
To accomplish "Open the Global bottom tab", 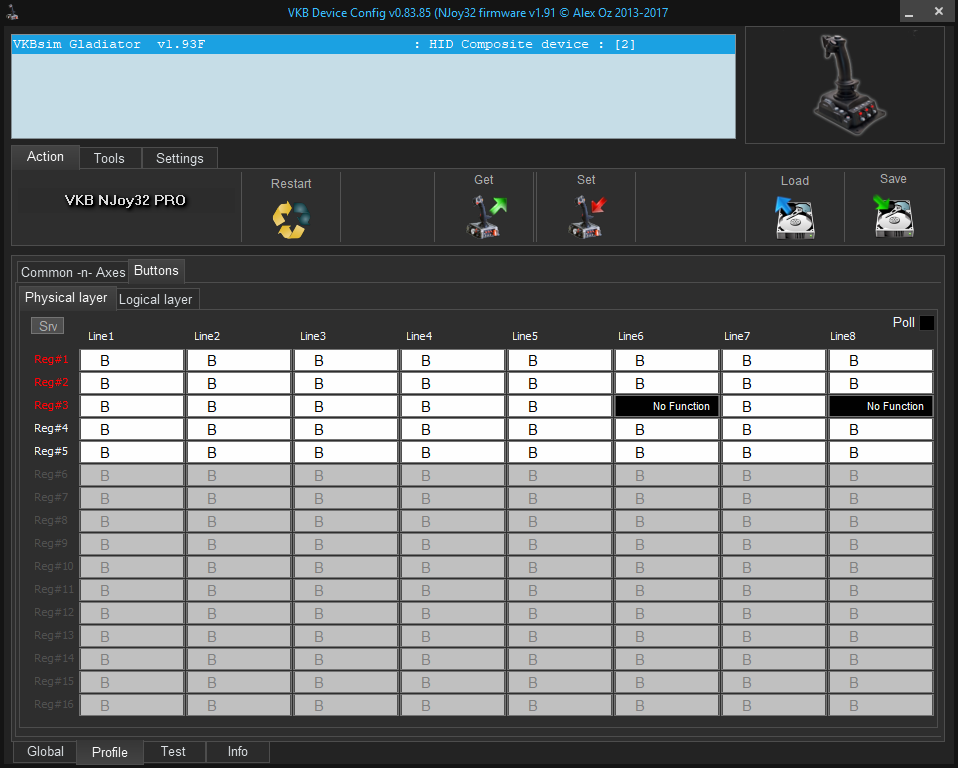I will [45, 752].
